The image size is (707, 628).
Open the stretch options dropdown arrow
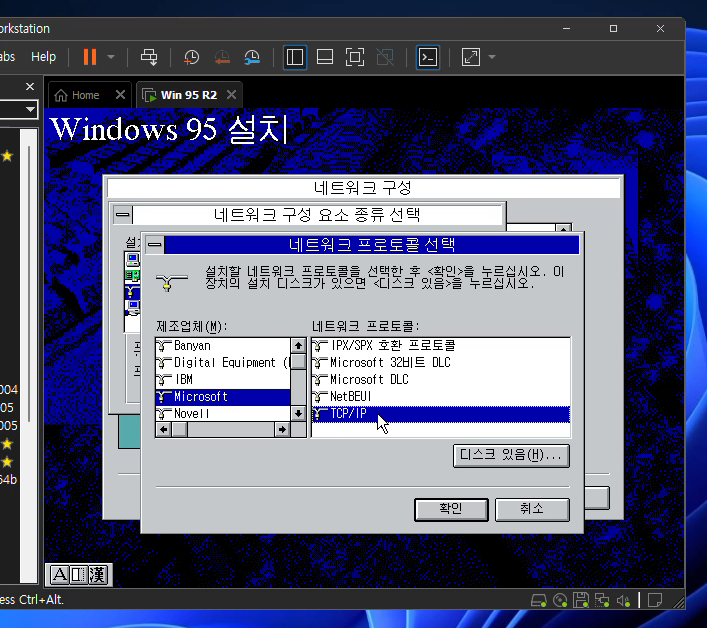[x=492, y=57]
